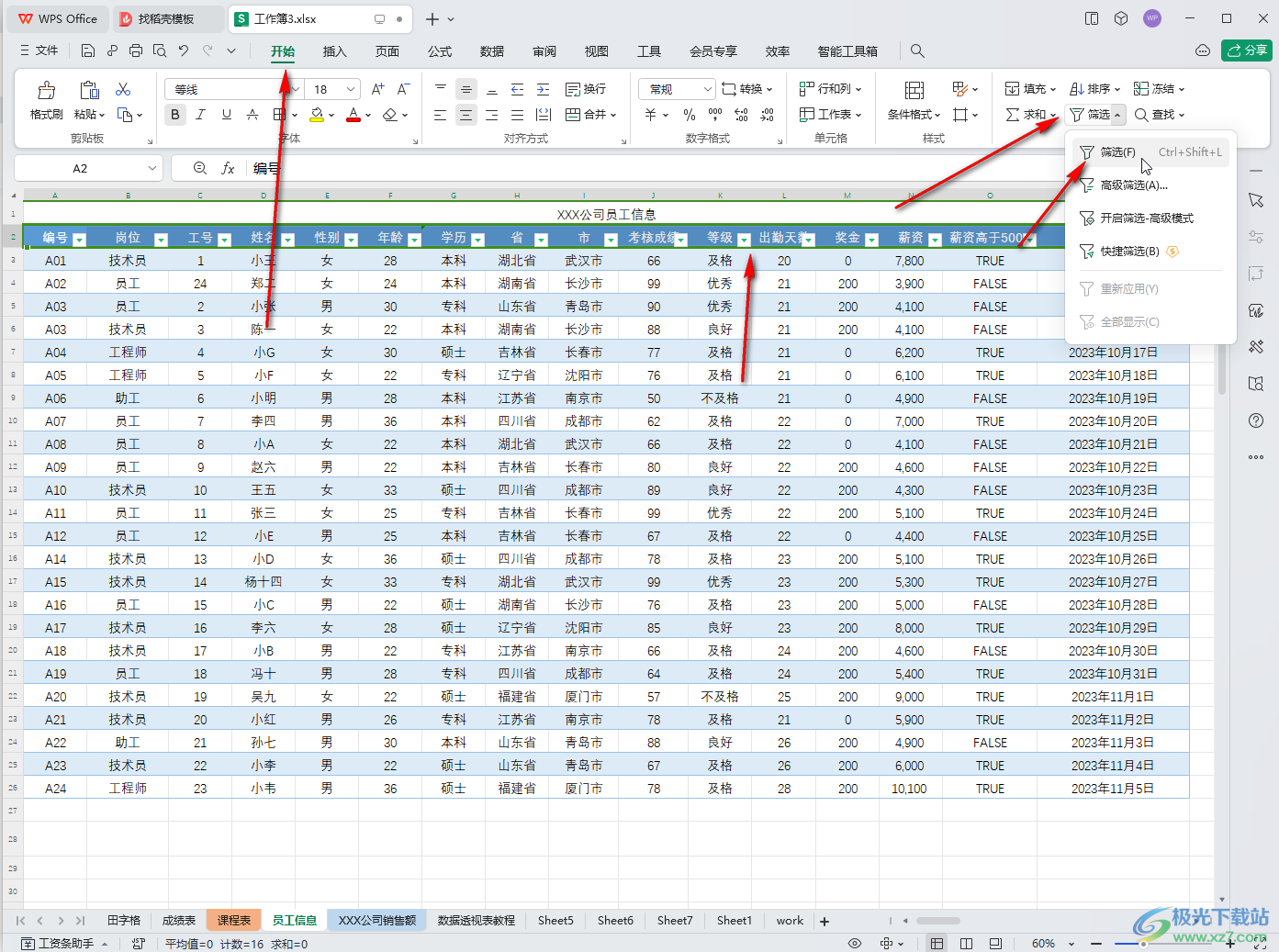This screenshot has height=952, width=1279.
Task: Click the Strikethrough formatting icon
Action: (252, 115)
